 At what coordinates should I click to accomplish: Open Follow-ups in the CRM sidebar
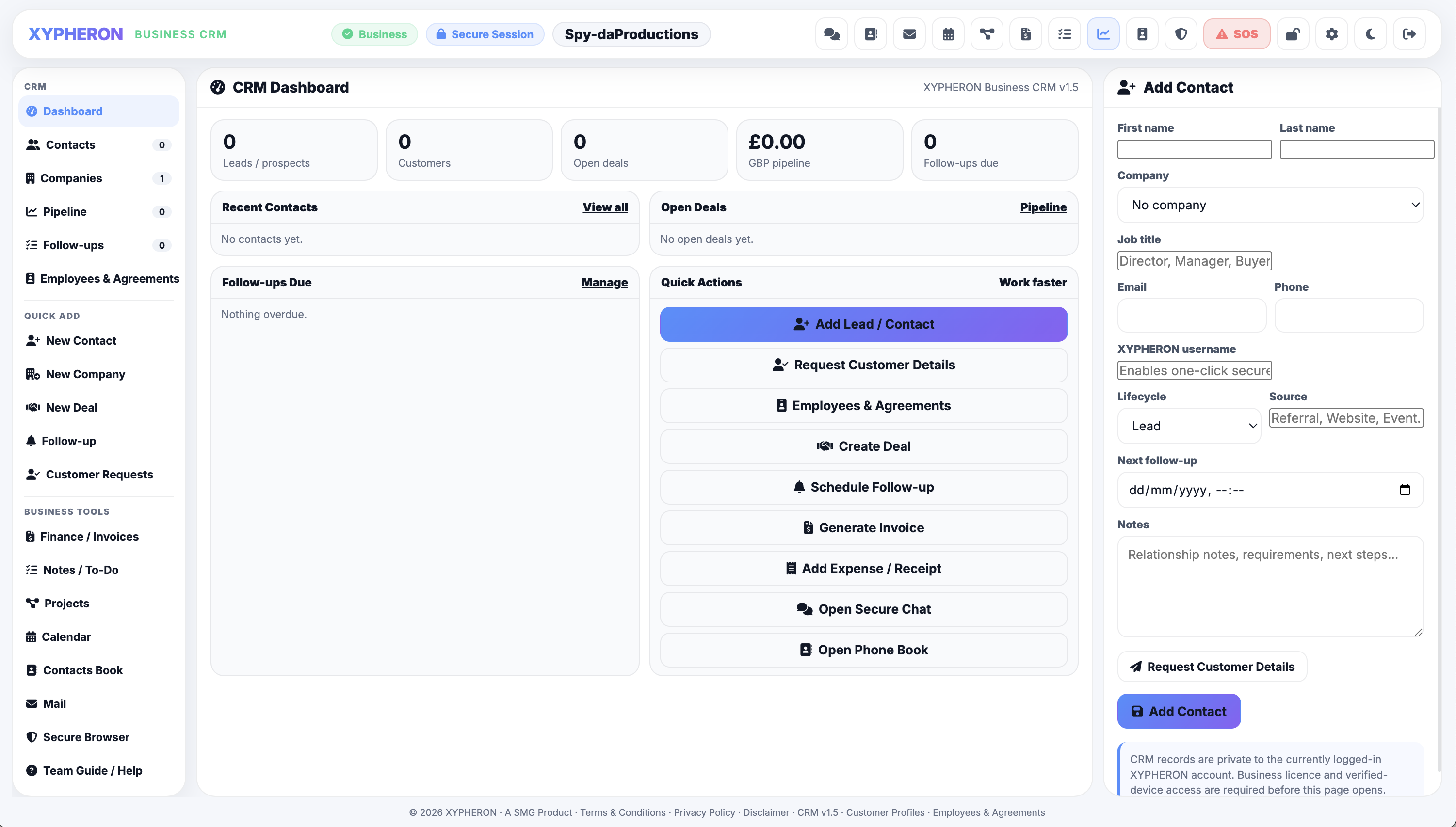point(99,245)
